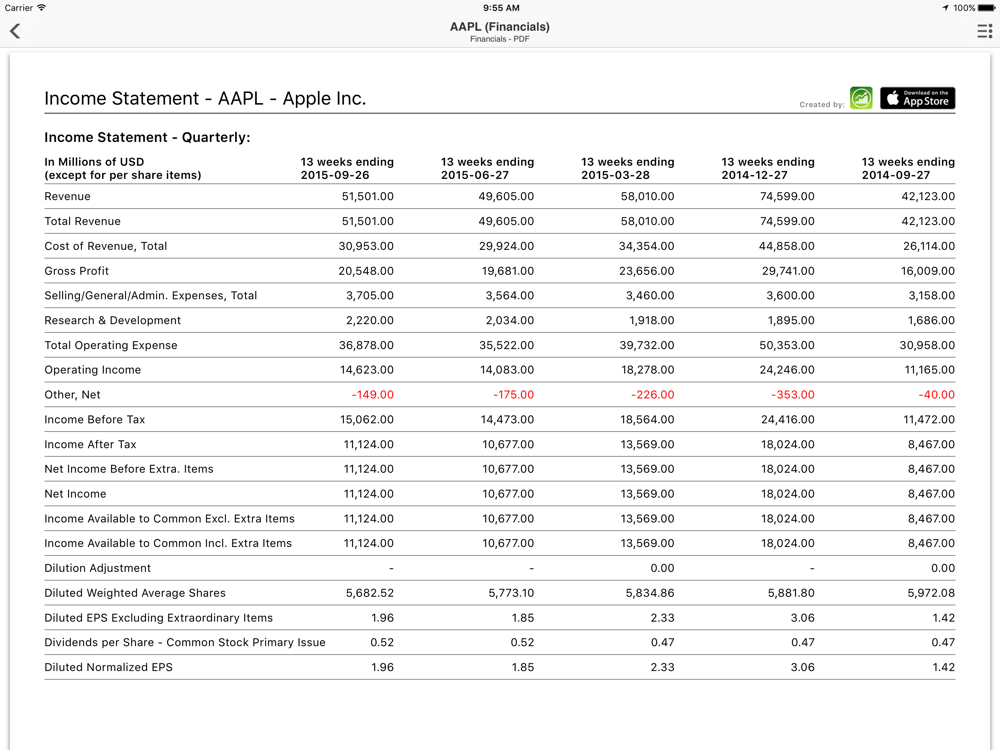
Task: Tap the back arrow icon
Action: 15,31
